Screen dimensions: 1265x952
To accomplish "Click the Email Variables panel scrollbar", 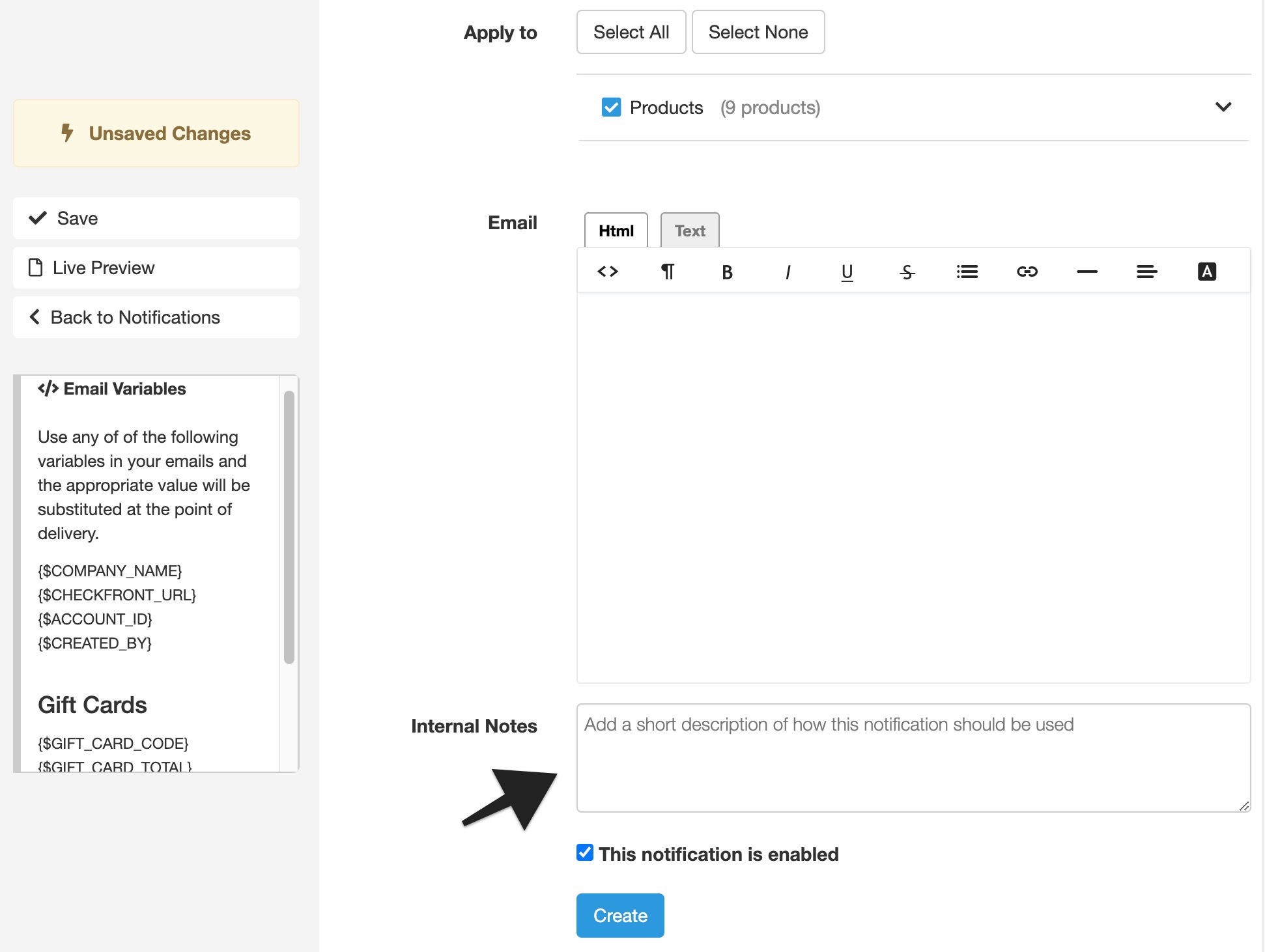I will pos(289,527).
